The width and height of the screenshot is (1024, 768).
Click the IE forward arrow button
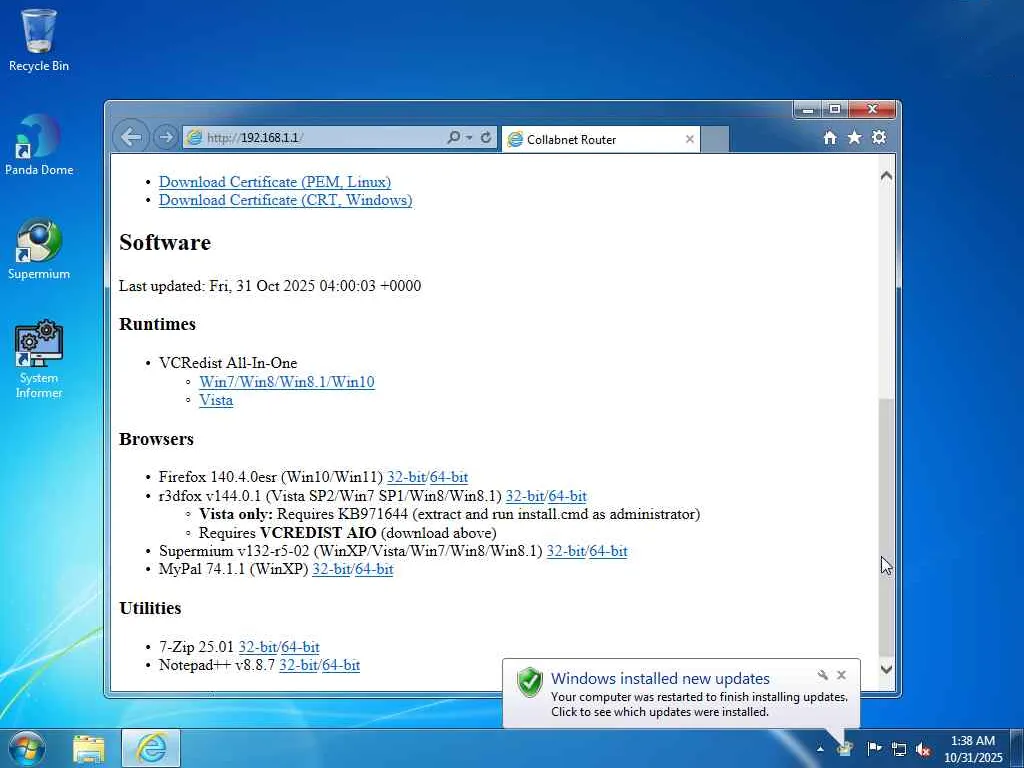point(166,137)
